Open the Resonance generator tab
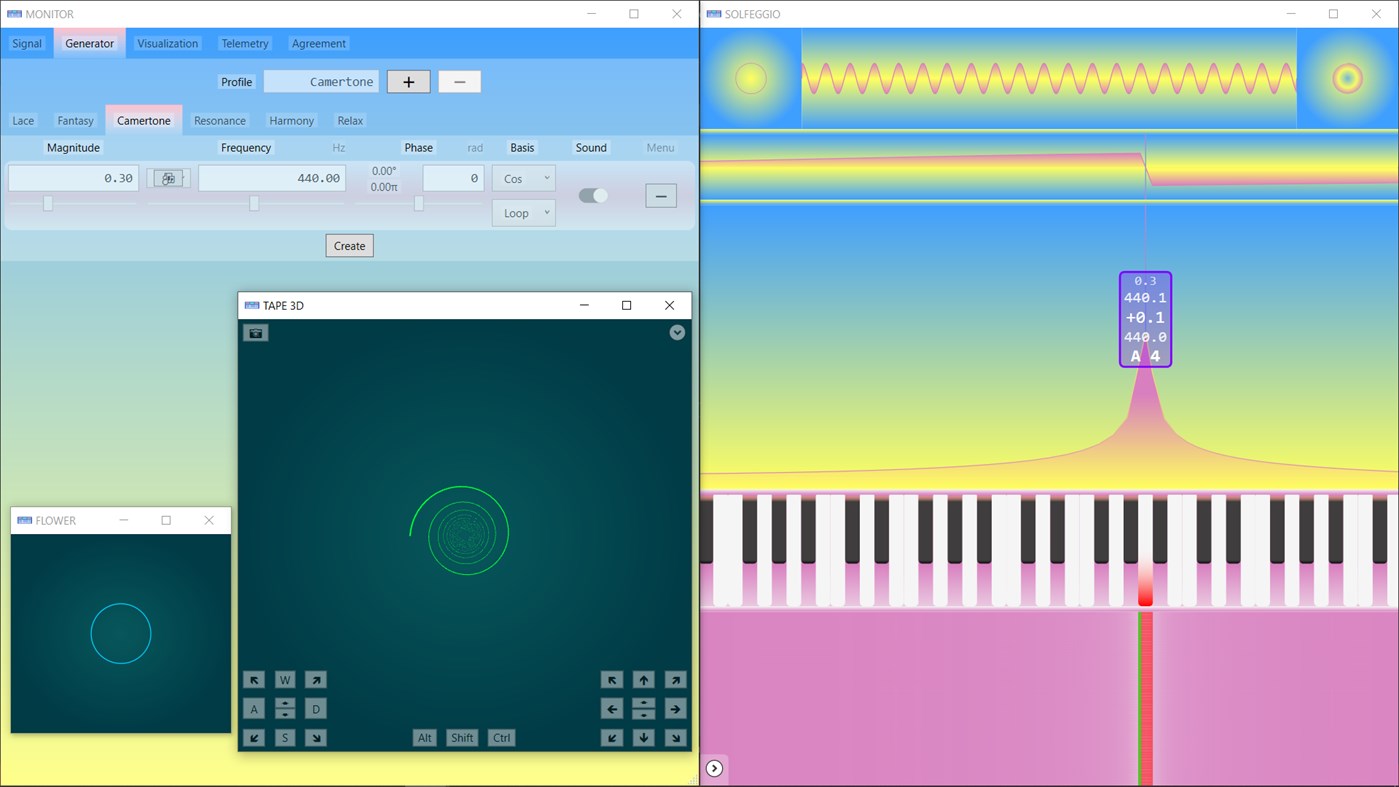 click(219, 120)
